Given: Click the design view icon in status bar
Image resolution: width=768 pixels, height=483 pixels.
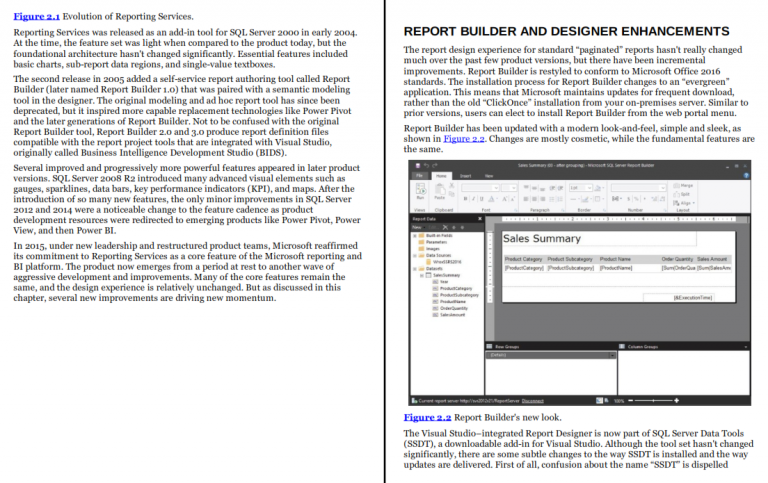Looking at the screenshot, I should [599, 401].
